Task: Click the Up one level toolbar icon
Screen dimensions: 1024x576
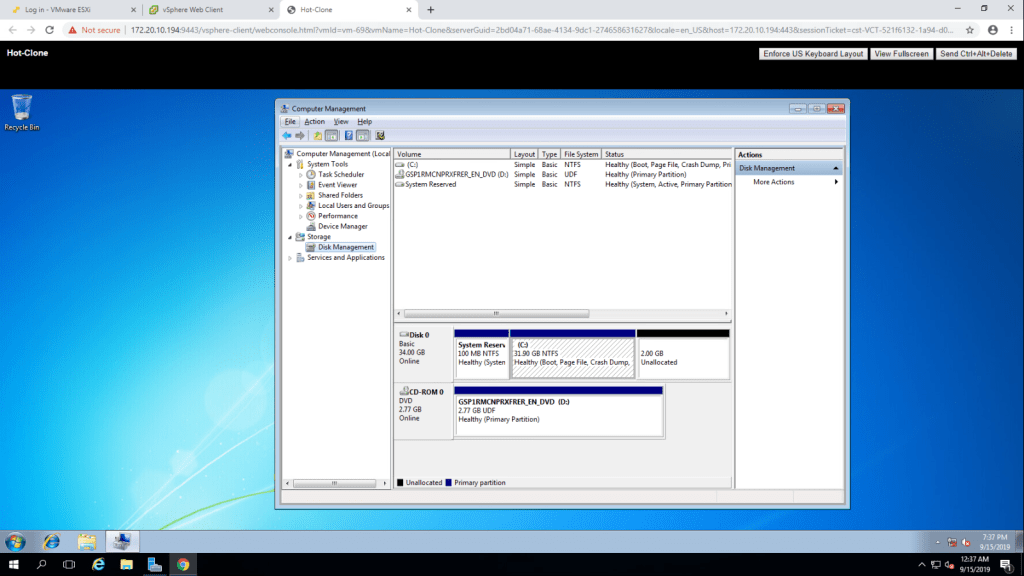Action: click(318, 135)
